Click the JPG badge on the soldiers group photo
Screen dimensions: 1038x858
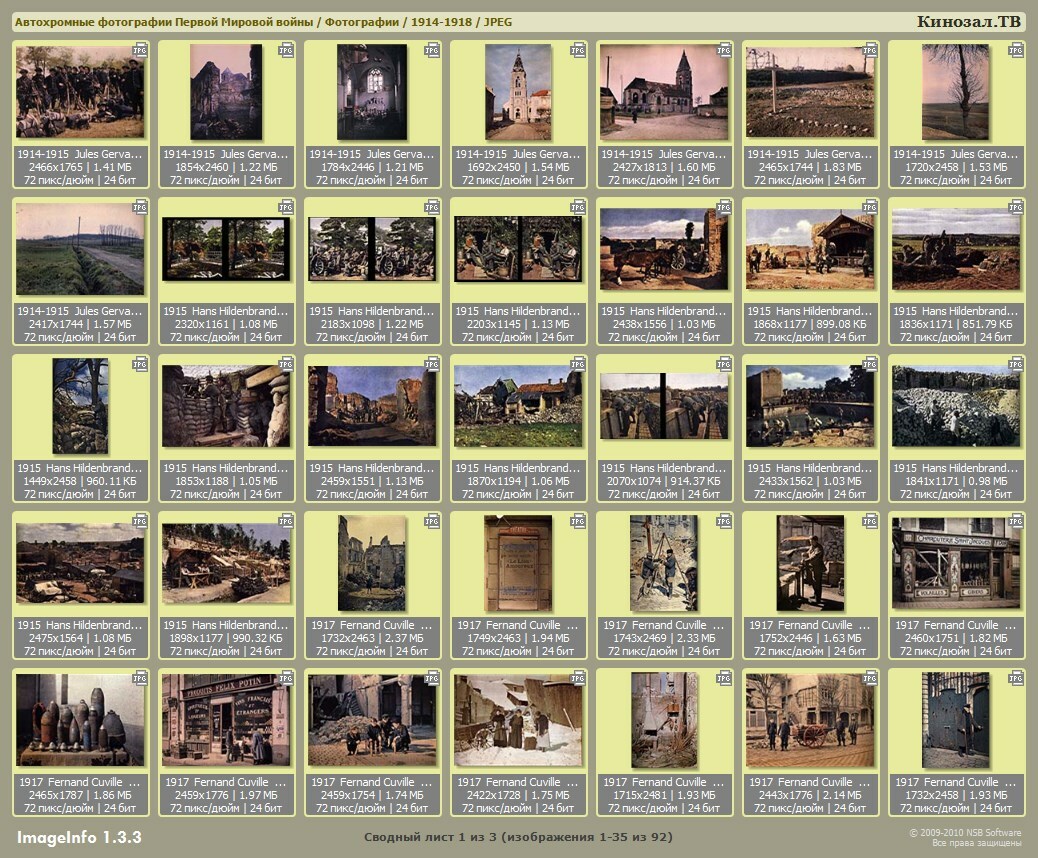pos(140,49)
